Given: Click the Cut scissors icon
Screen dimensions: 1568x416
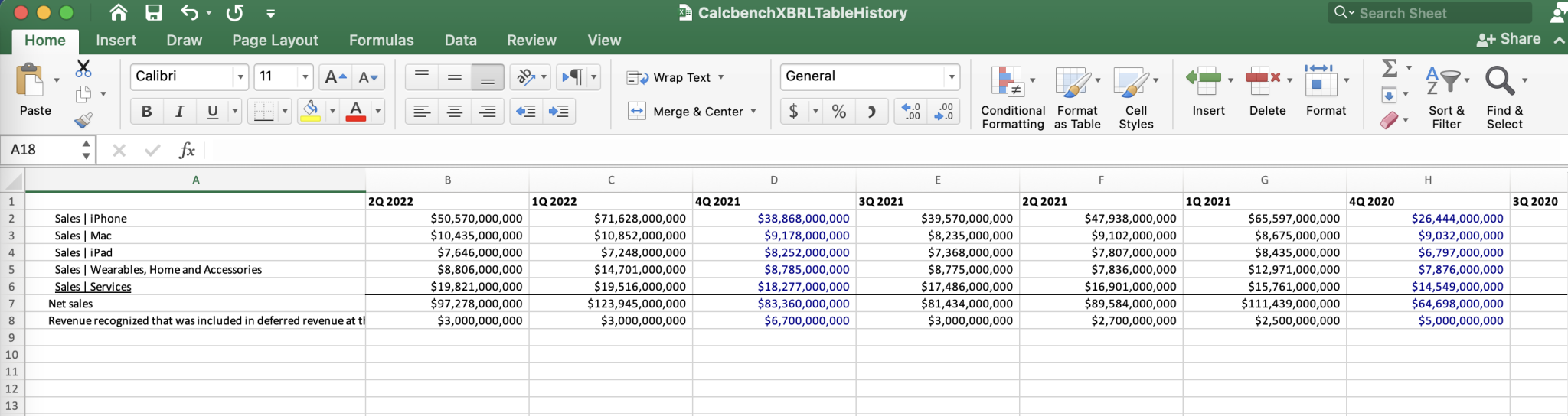Looking at the screenshot, I should [x=83, y=69].
